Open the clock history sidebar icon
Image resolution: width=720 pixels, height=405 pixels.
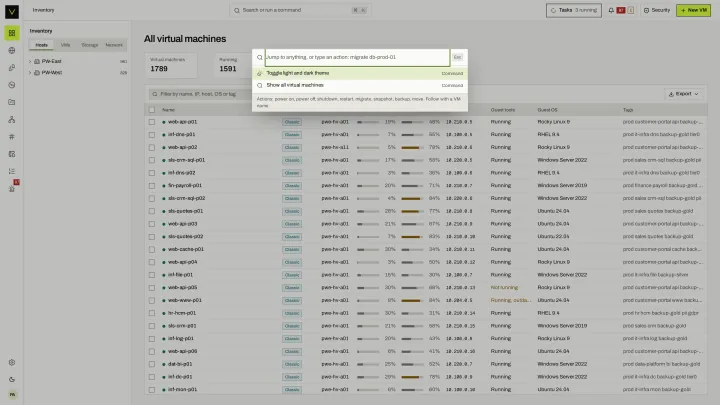pyautogui.click(x=12, y=85)
